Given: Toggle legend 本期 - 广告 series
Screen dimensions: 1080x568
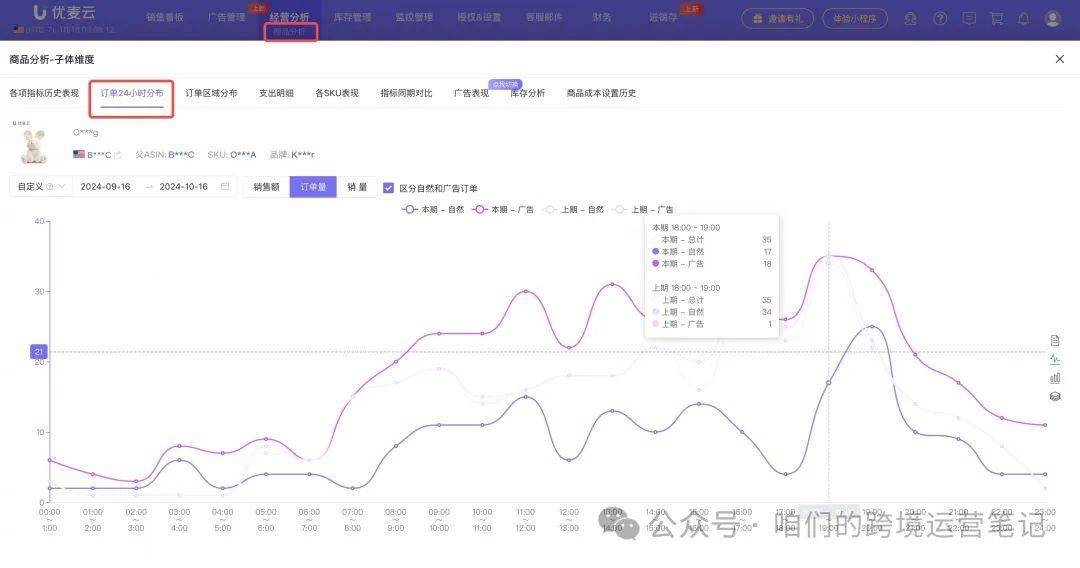Looking at the screenshot, I should [x=503, y=209].
